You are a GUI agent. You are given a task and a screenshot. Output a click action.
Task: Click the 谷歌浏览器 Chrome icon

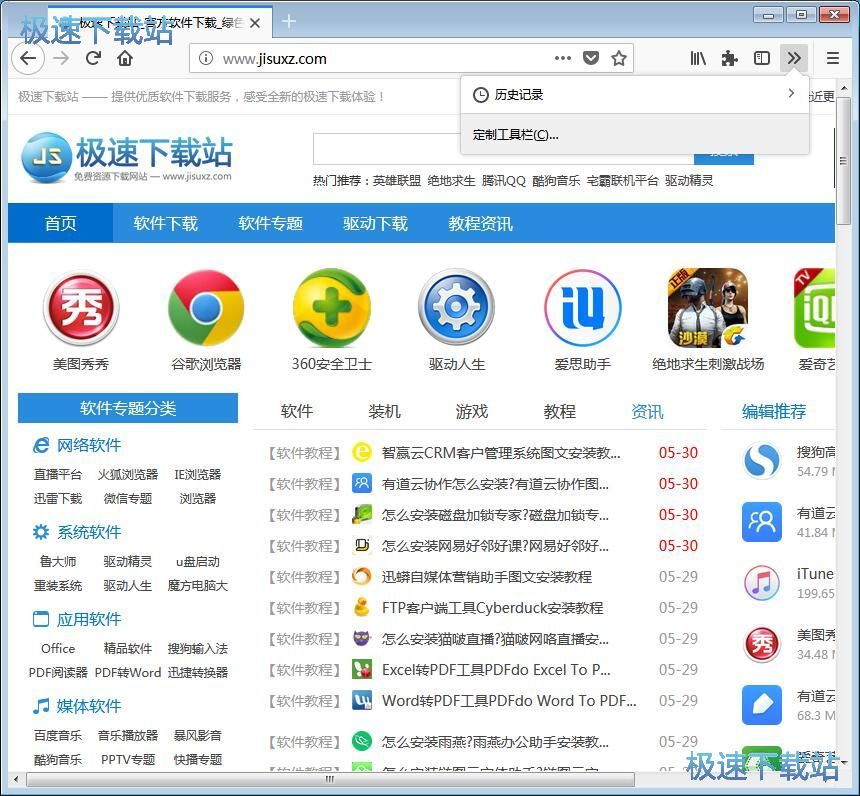[x=206, y=308]
